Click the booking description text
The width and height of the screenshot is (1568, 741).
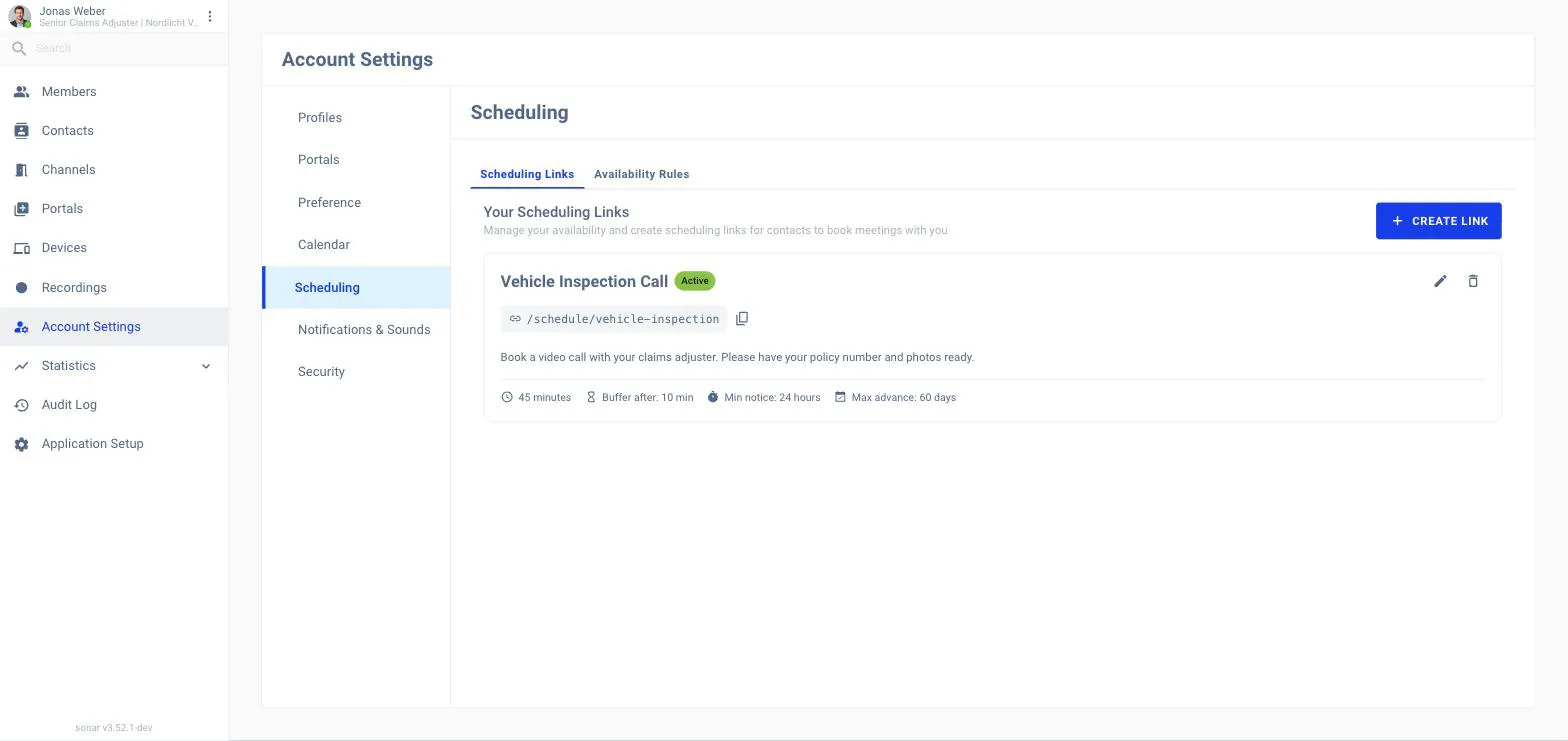point(737,357)
